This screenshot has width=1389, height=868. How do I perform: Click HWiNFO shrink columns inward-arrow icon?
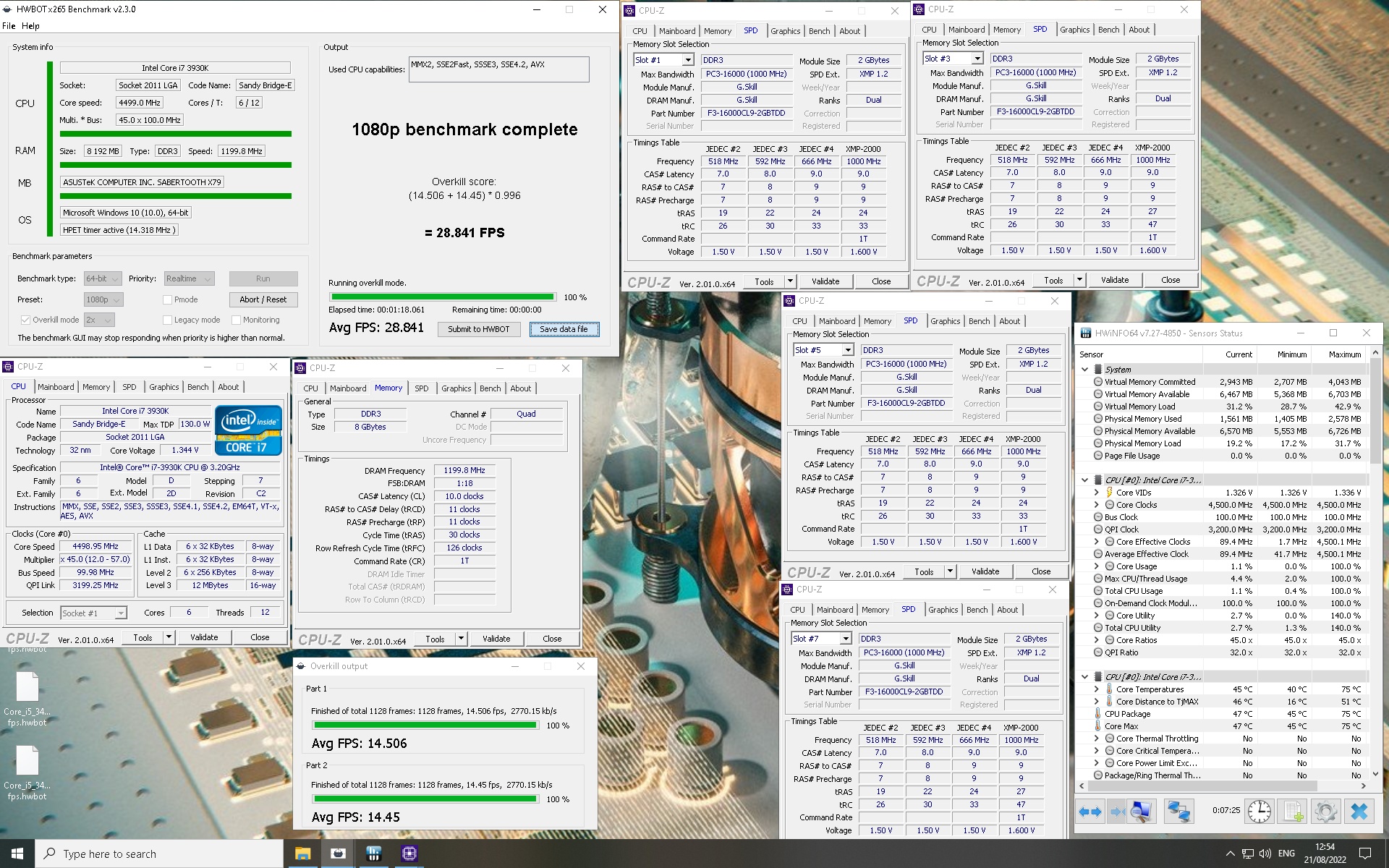(1117, 812)
